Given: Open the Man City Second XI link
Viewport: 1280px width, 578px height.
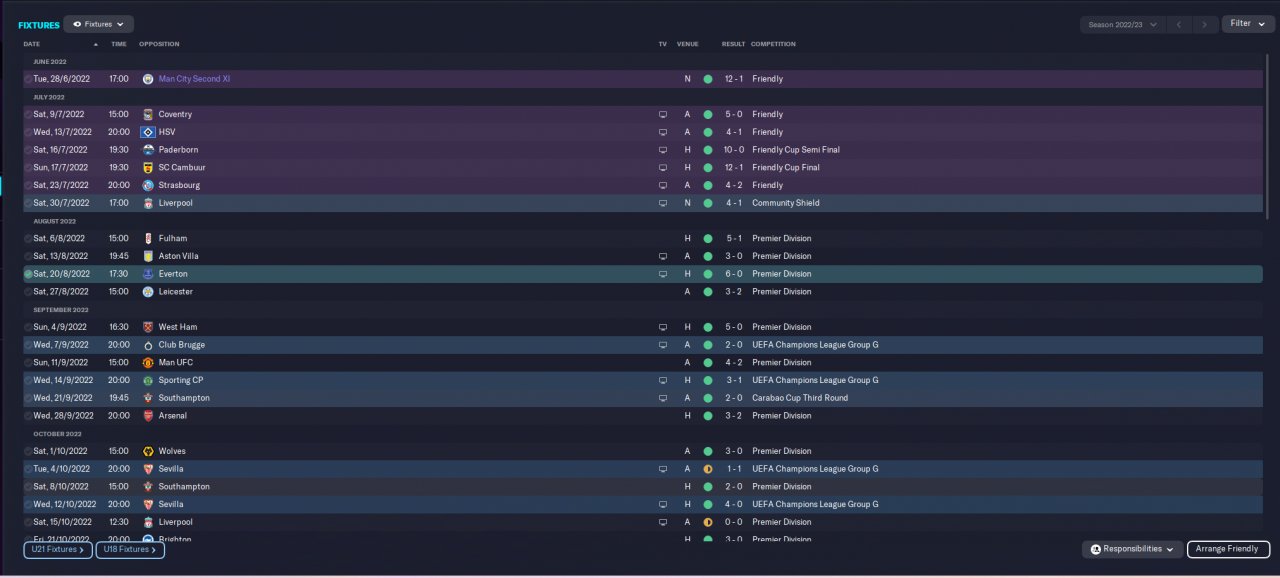Looking at the screenshot, I should 194,79.
